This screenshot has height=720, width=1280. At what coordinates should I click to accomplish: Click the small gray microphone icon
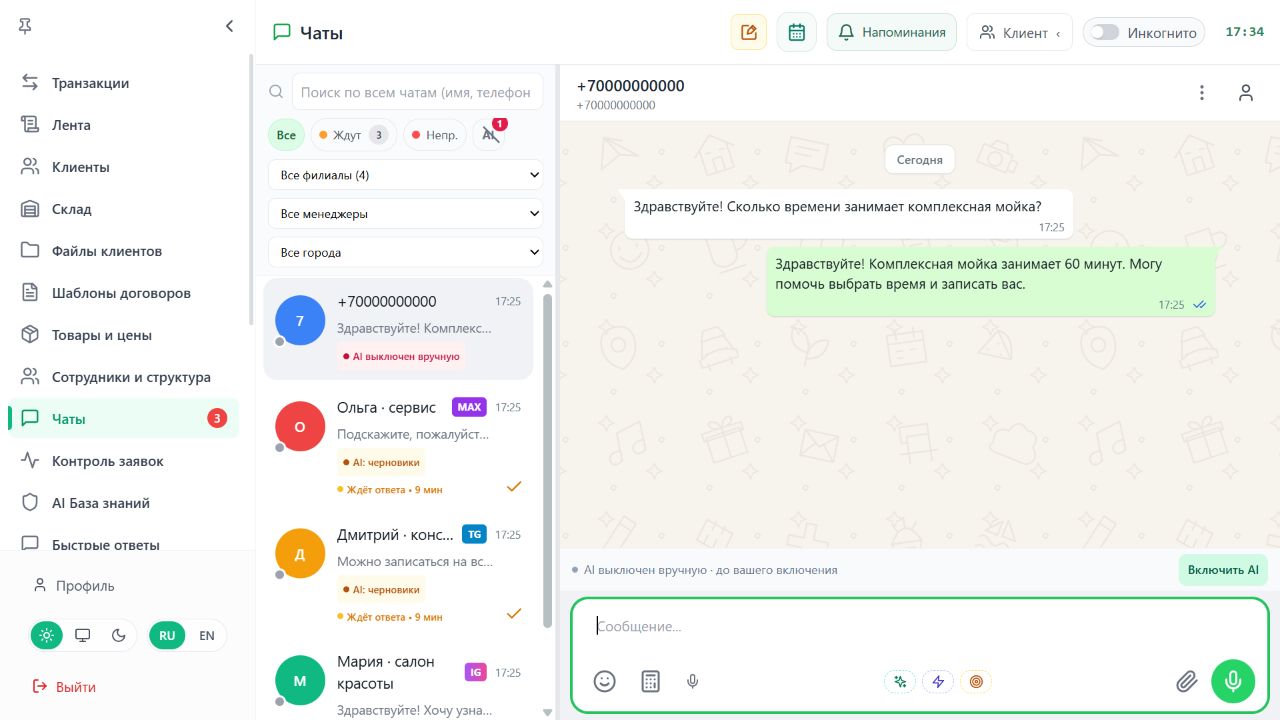coord(692,681)
